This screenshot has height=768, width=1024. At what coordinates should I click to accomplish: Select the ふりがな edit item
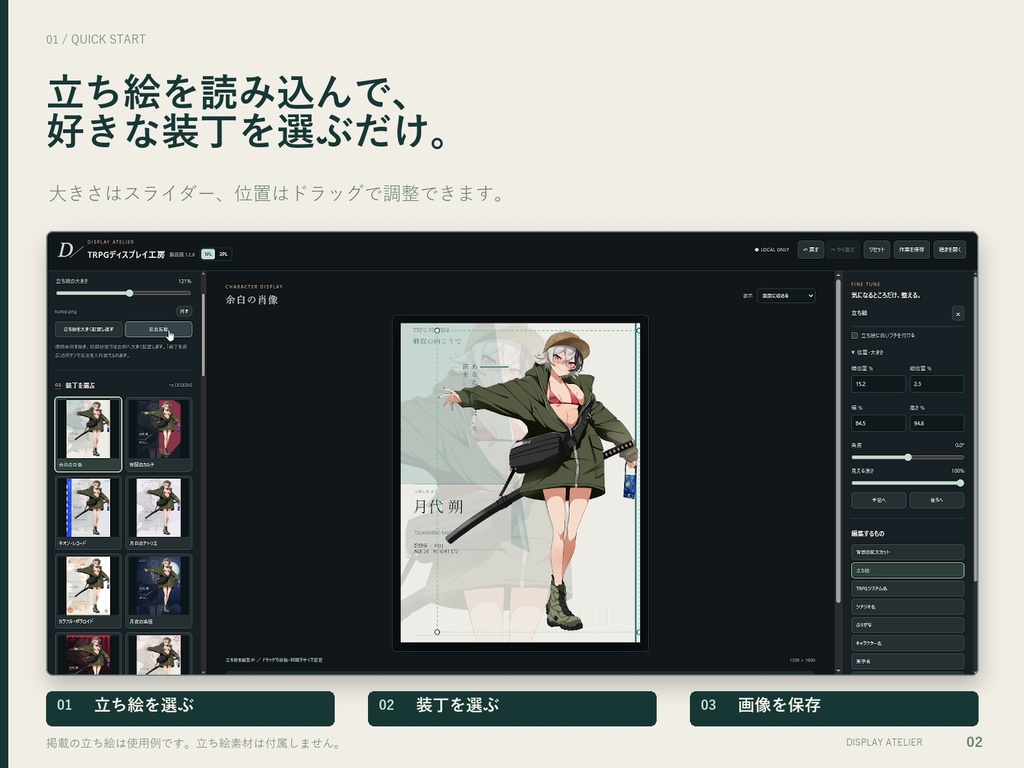907,625
